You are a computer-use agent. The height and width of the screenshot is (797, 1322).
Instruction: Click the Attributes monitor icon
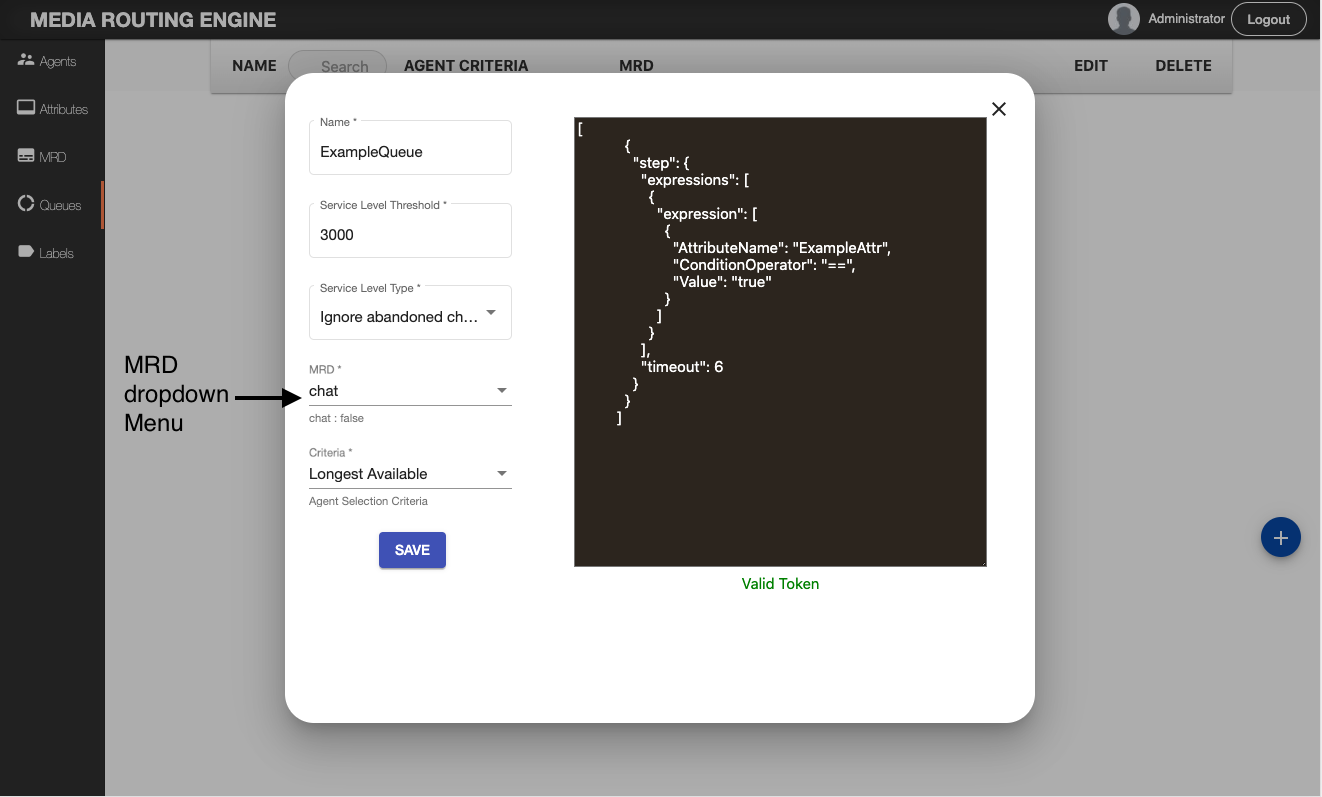26,108
